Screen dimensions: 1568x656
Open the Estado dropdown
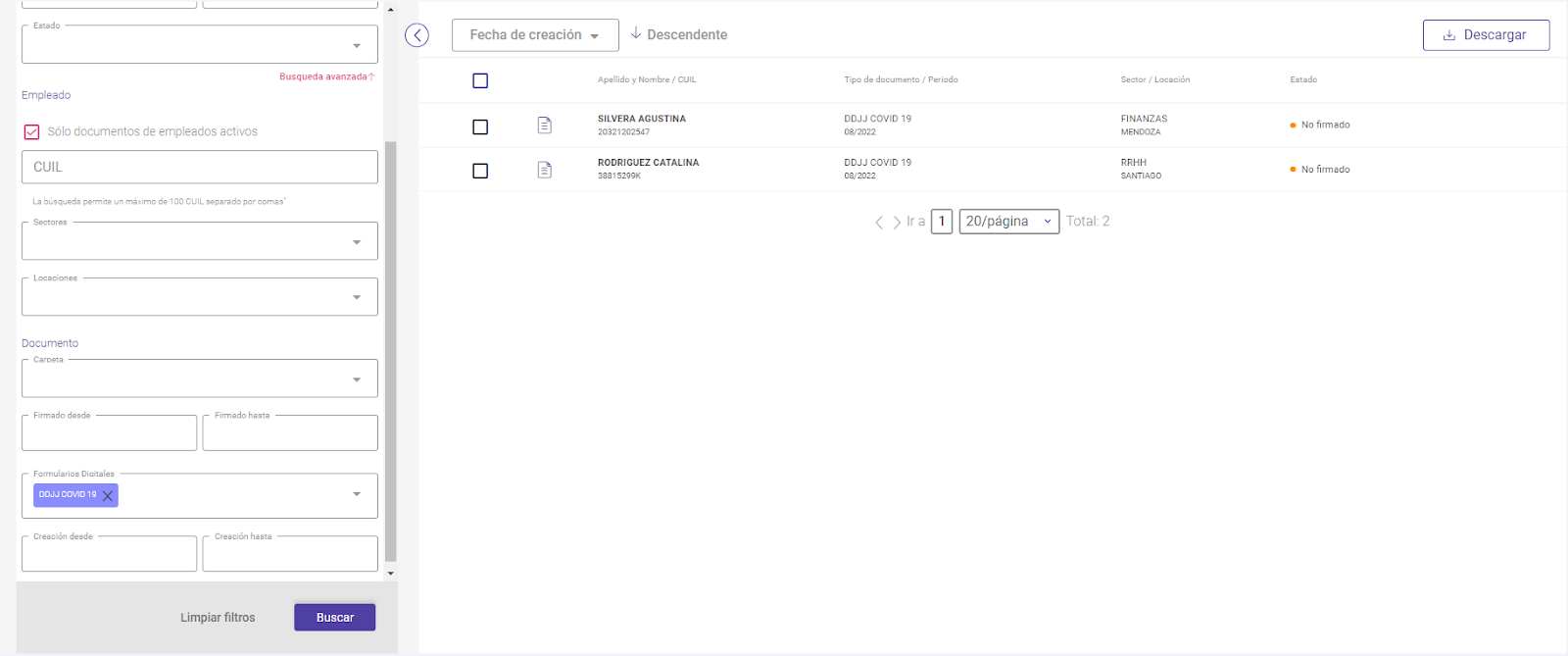tap(200, 44)
